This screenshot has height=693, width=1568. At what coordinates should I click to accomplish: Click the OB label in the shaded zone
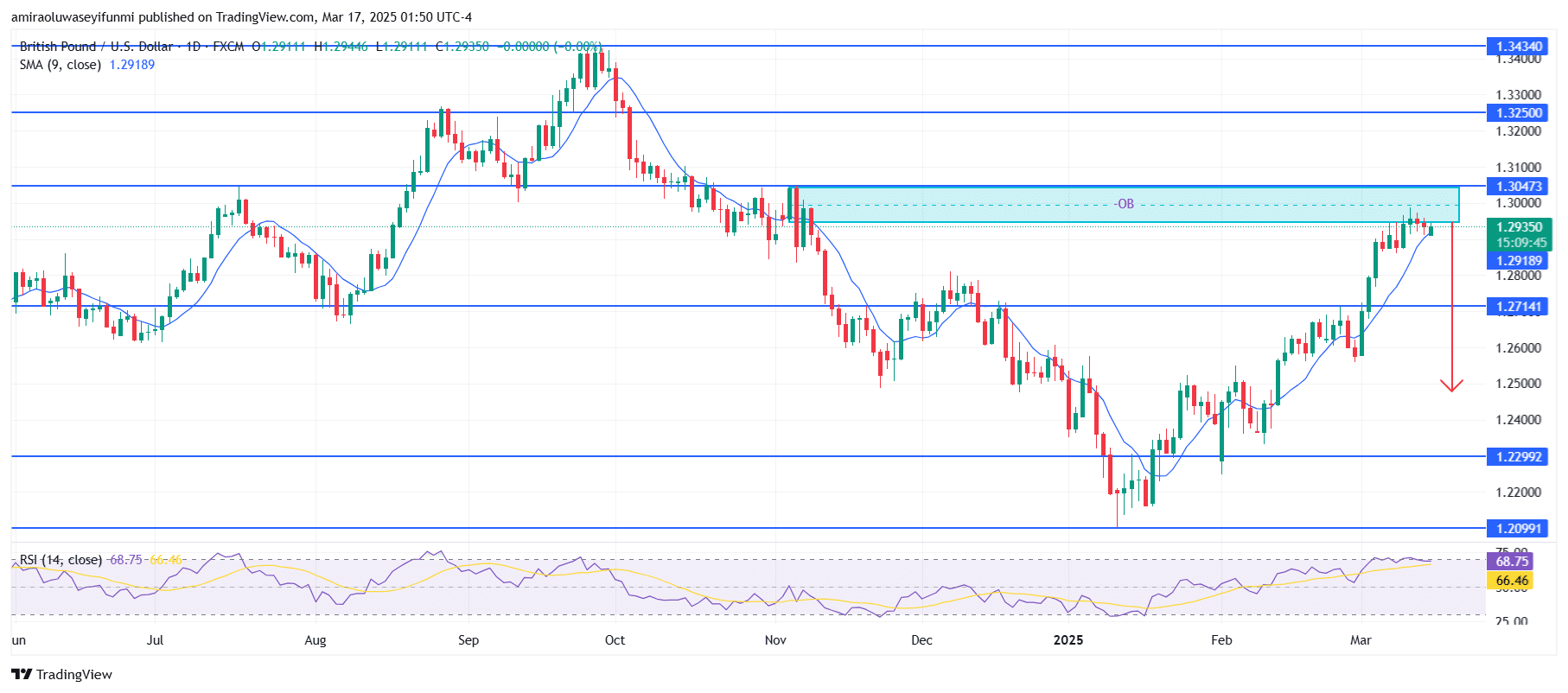pyautogui.click(x=1124, y=204)
